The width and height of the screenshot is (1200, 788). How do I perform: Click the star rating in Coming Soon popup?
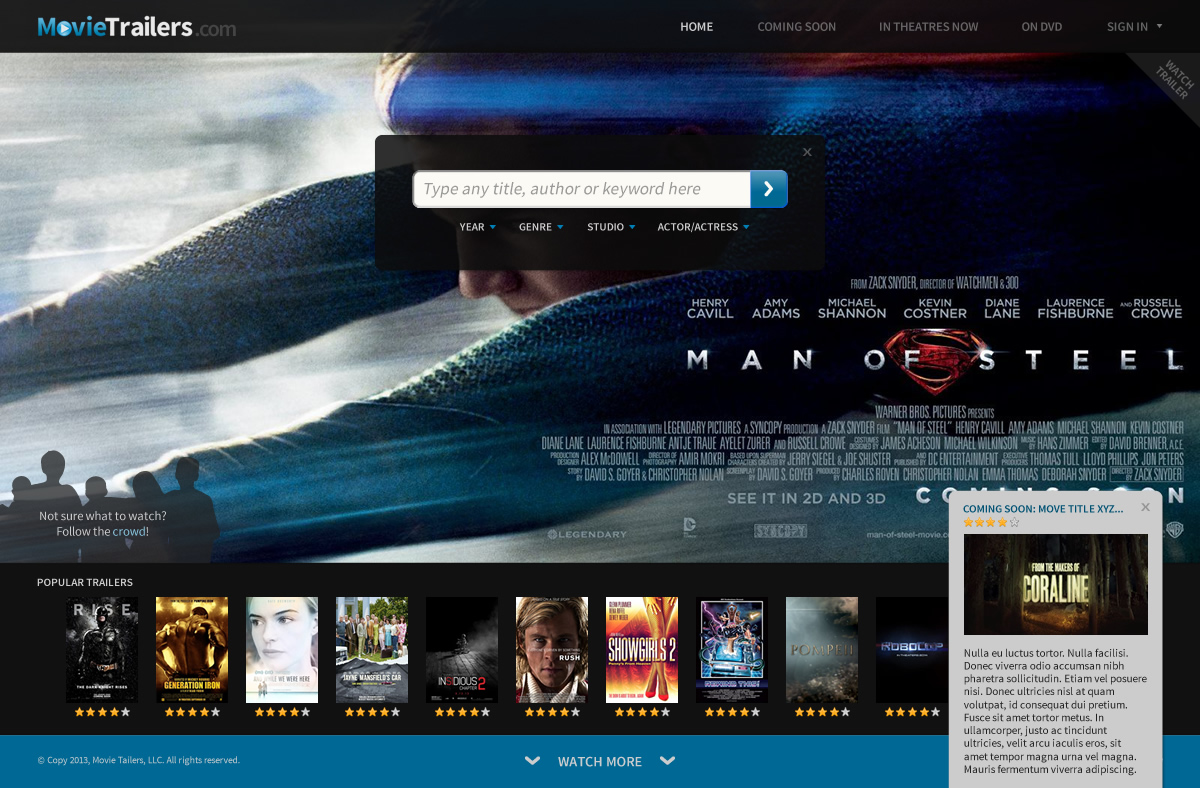click(x=992, y=522)
